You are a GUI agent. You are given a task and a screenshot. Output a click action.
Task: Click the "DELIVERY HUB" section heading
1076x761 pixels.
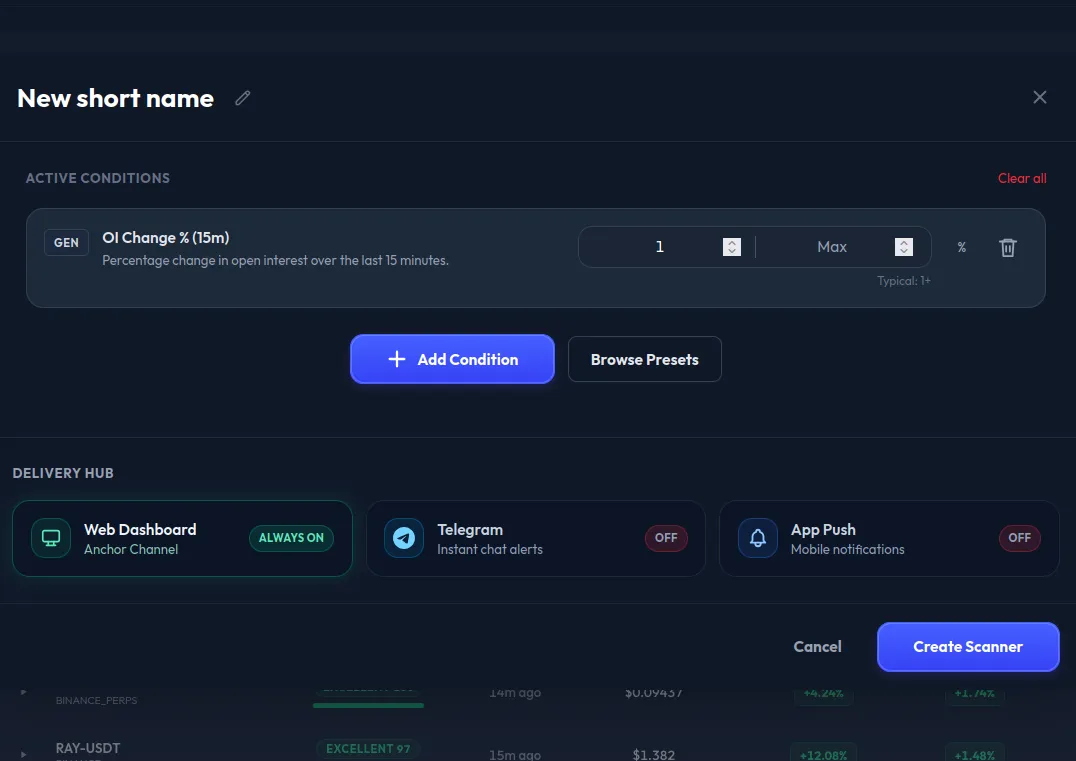(63, 473)
